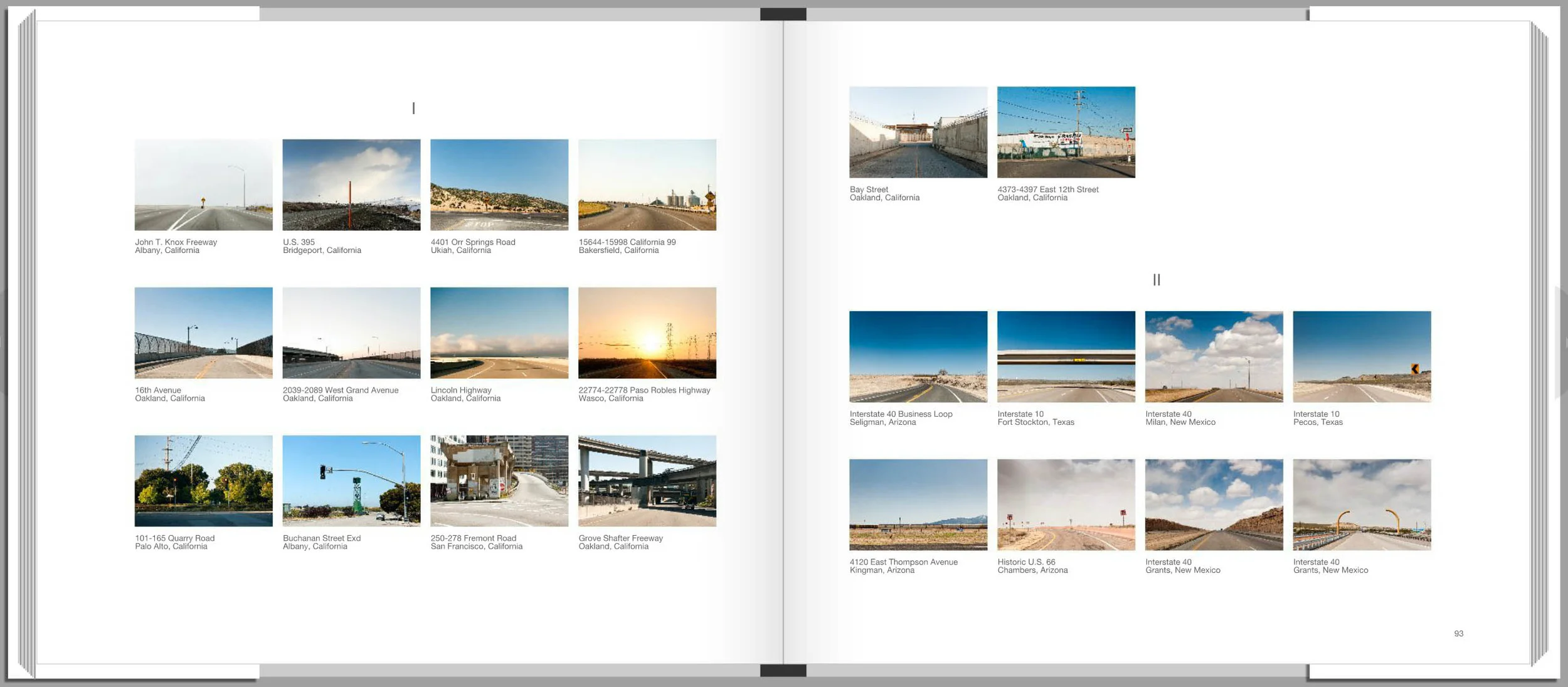This screenshot has height=687, width=1568.
Task: Open the John T. Knox Freeway photo
Action: pyautogui.click(x=203, y=184)
